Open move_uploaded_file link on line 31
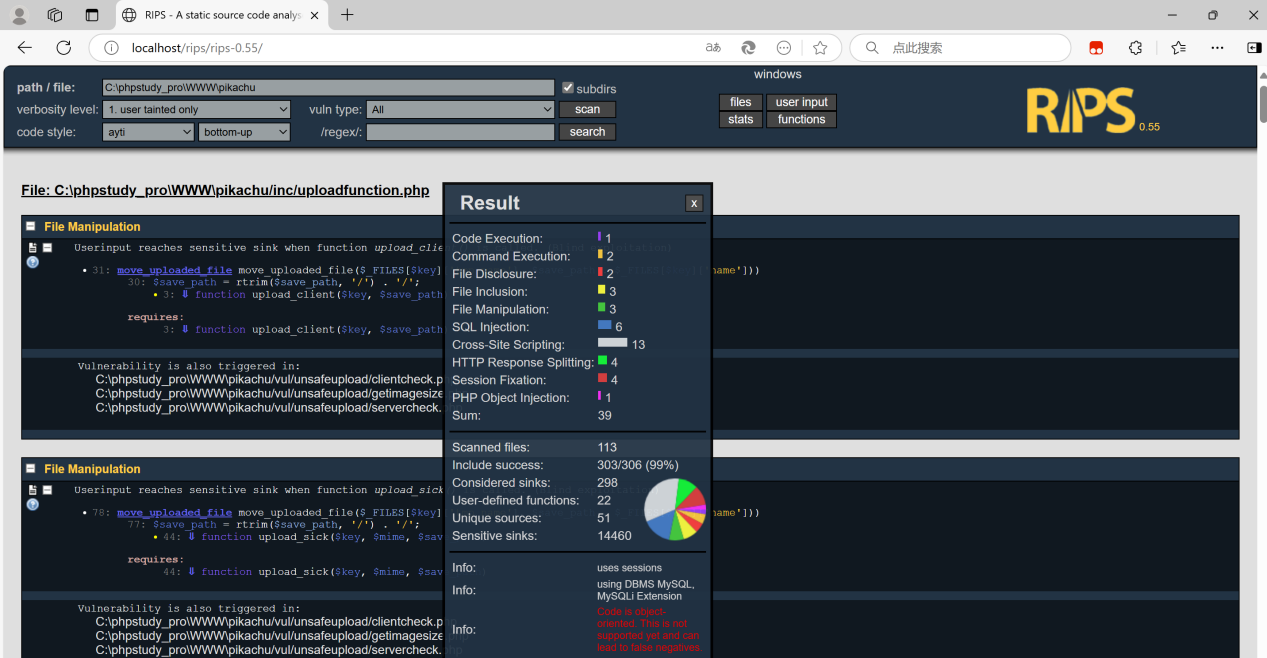The height and width of the screenshot is (658, 1267). coord(174,270)
